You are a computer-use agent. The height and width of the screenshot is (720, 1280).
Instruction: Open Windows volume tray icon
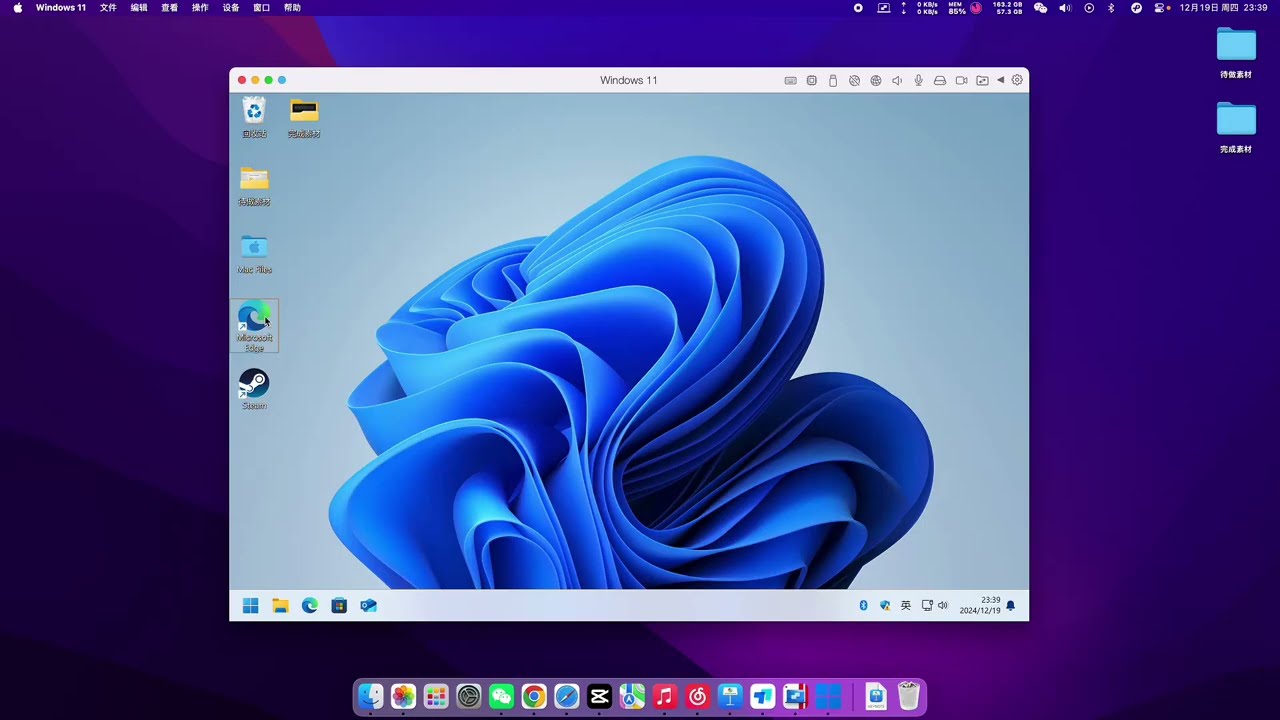pos(942,606)
